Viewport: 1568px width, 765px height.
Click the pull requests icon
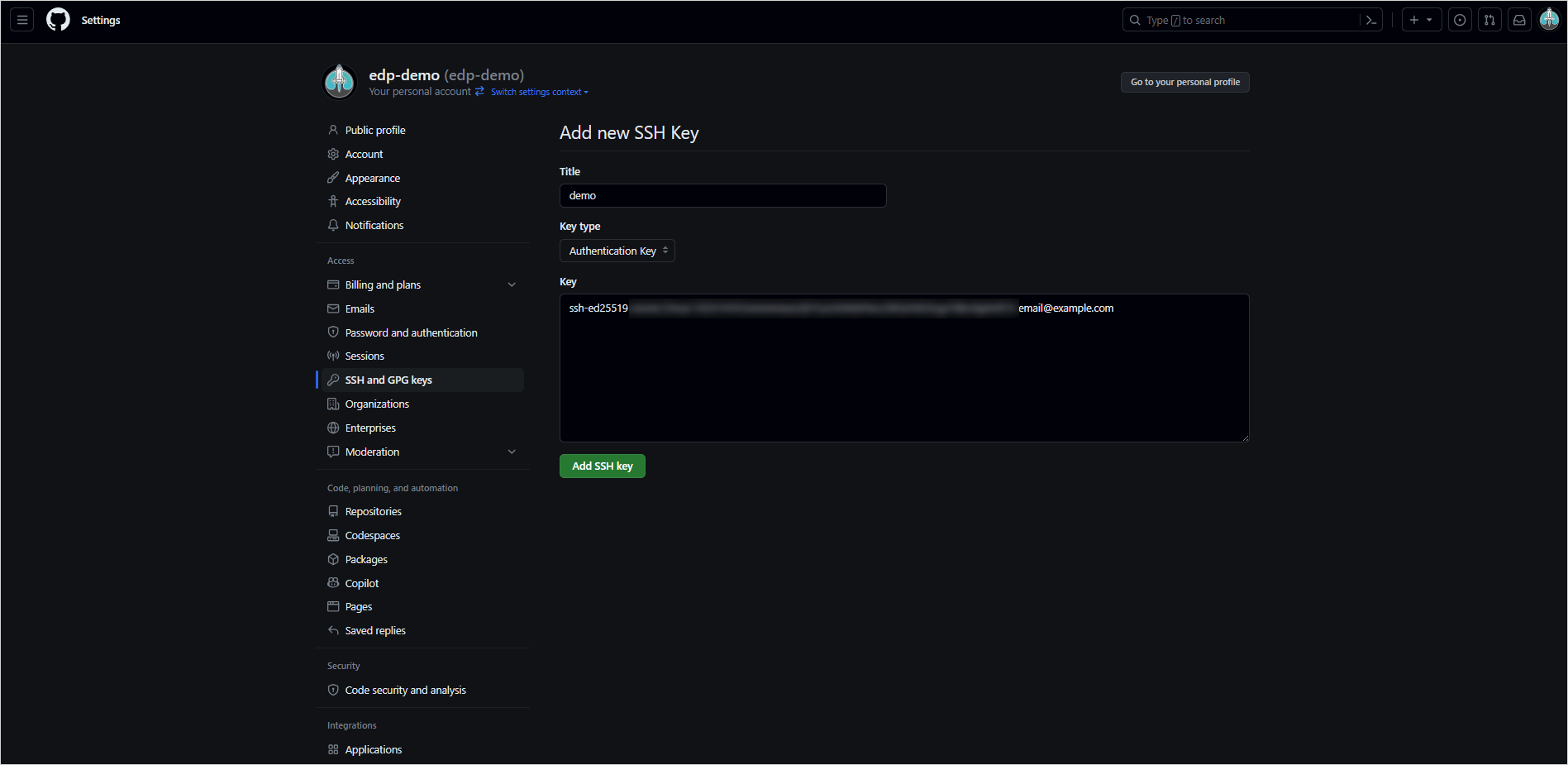pyautogui.click(x=1489, y=19)
